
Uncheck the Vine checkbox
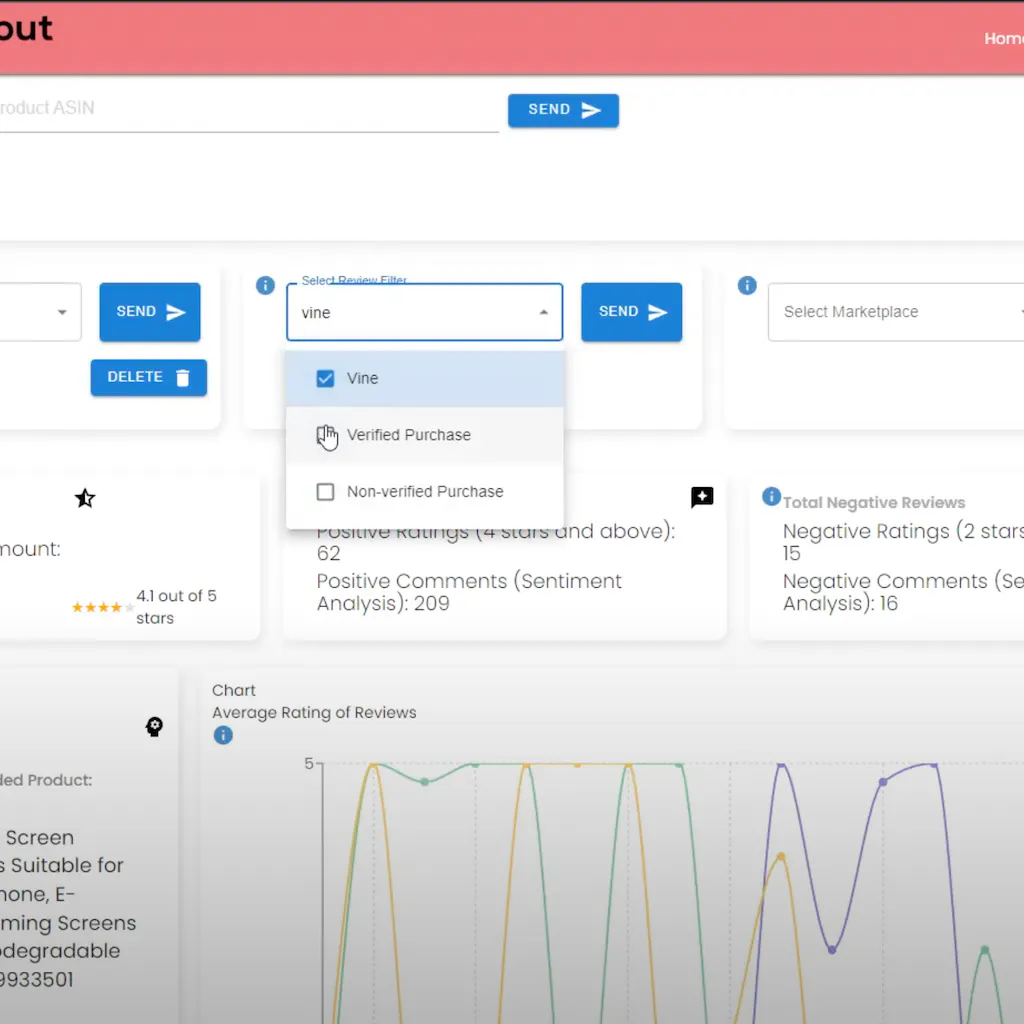[x=325, y=378]
